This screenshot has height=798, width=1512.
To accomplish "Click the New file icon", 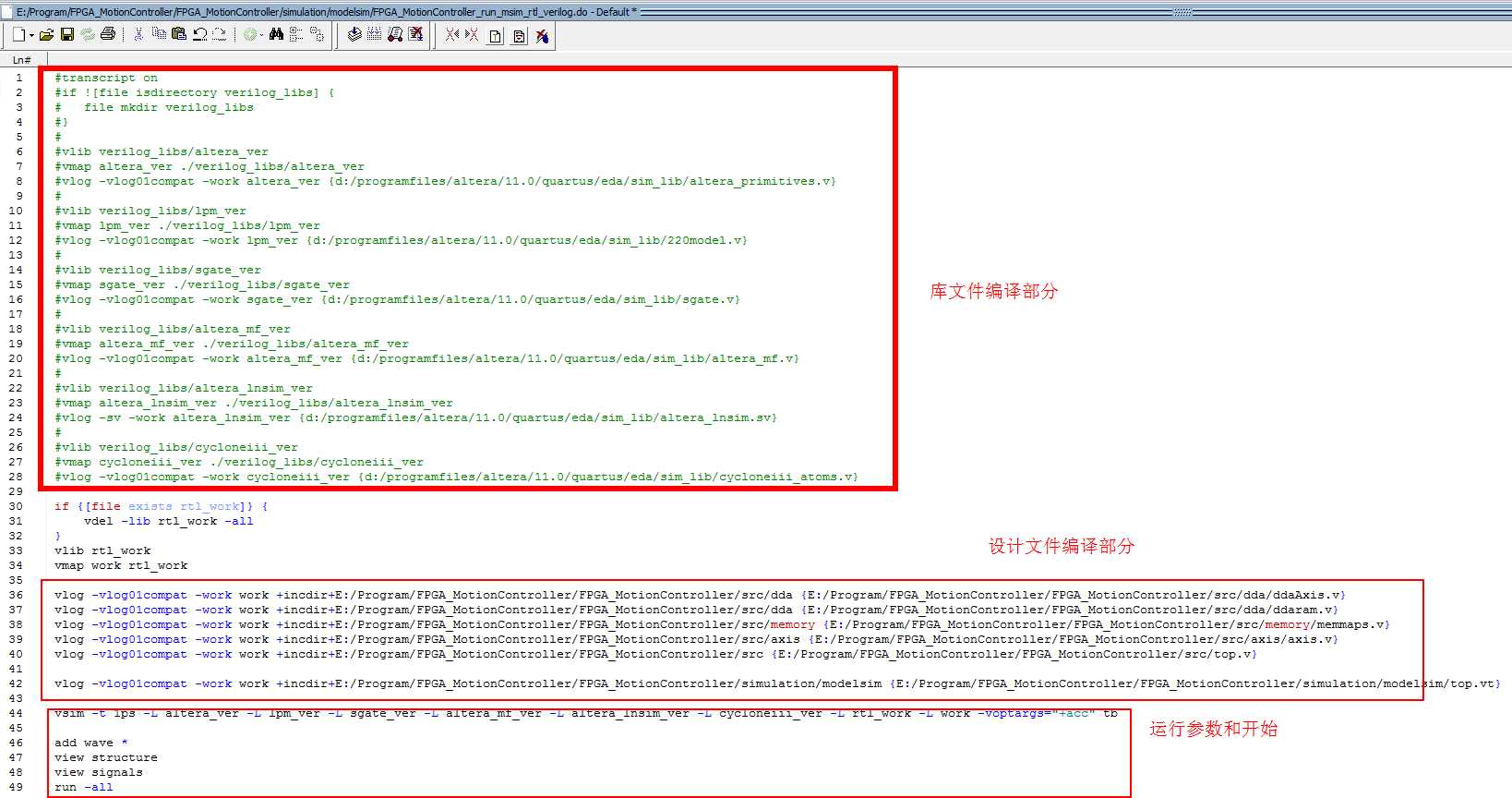I will tap(18, 34).
